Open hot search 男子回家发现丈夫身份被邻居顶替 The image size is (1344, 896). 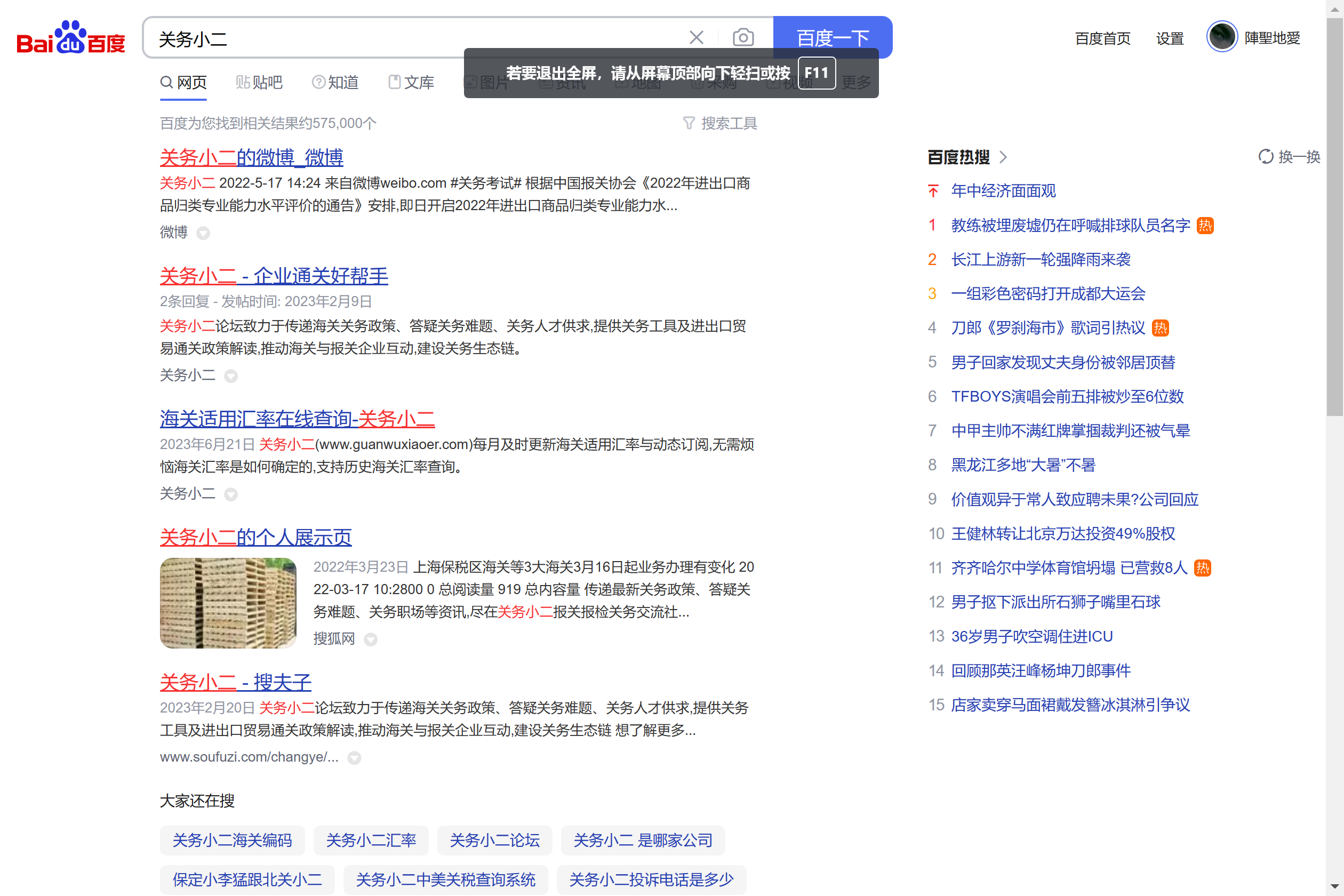tap(1063, 362)
